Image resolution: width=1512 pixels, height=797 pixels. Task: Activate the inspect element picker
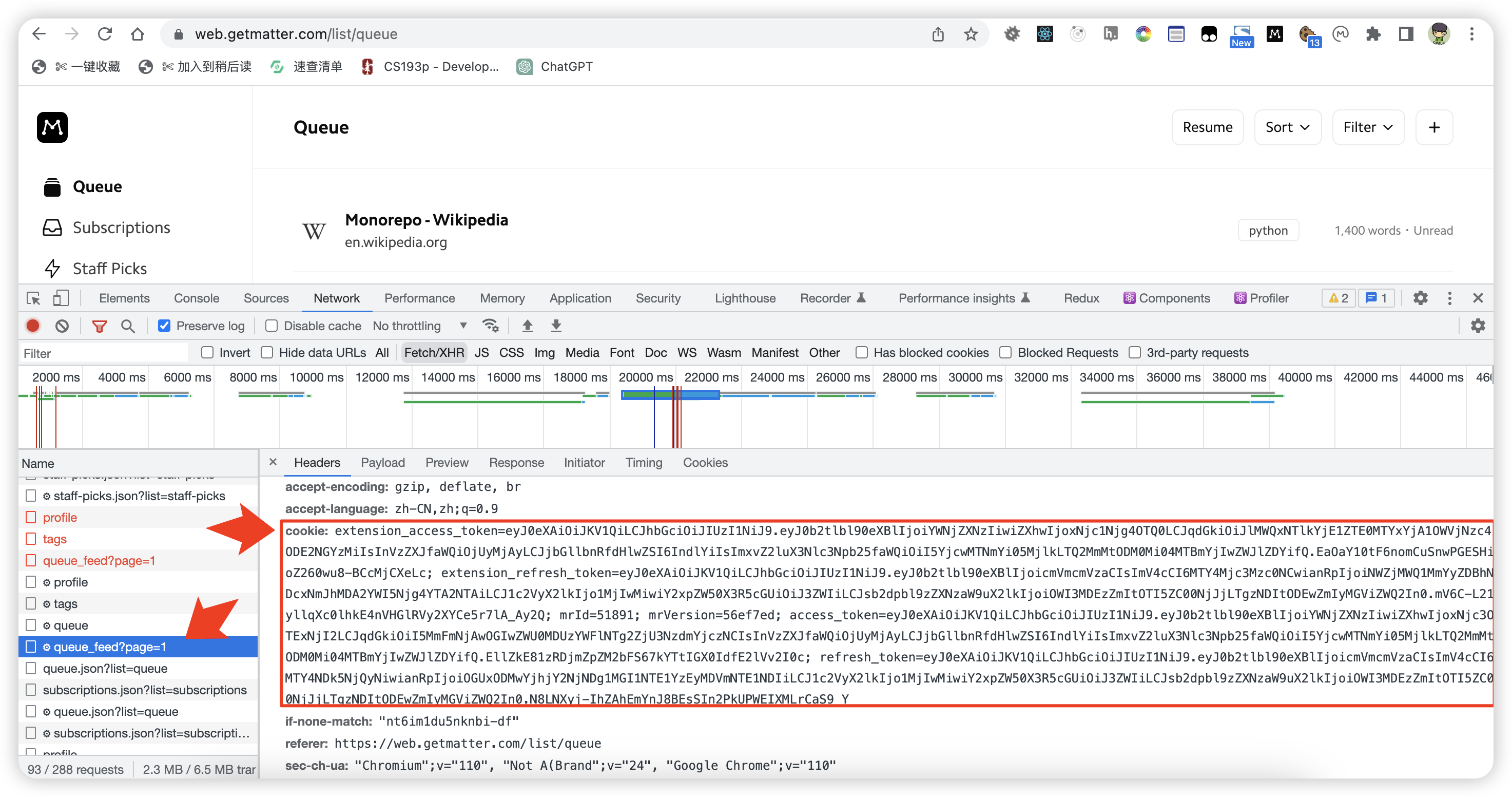(x=33, y=298)
